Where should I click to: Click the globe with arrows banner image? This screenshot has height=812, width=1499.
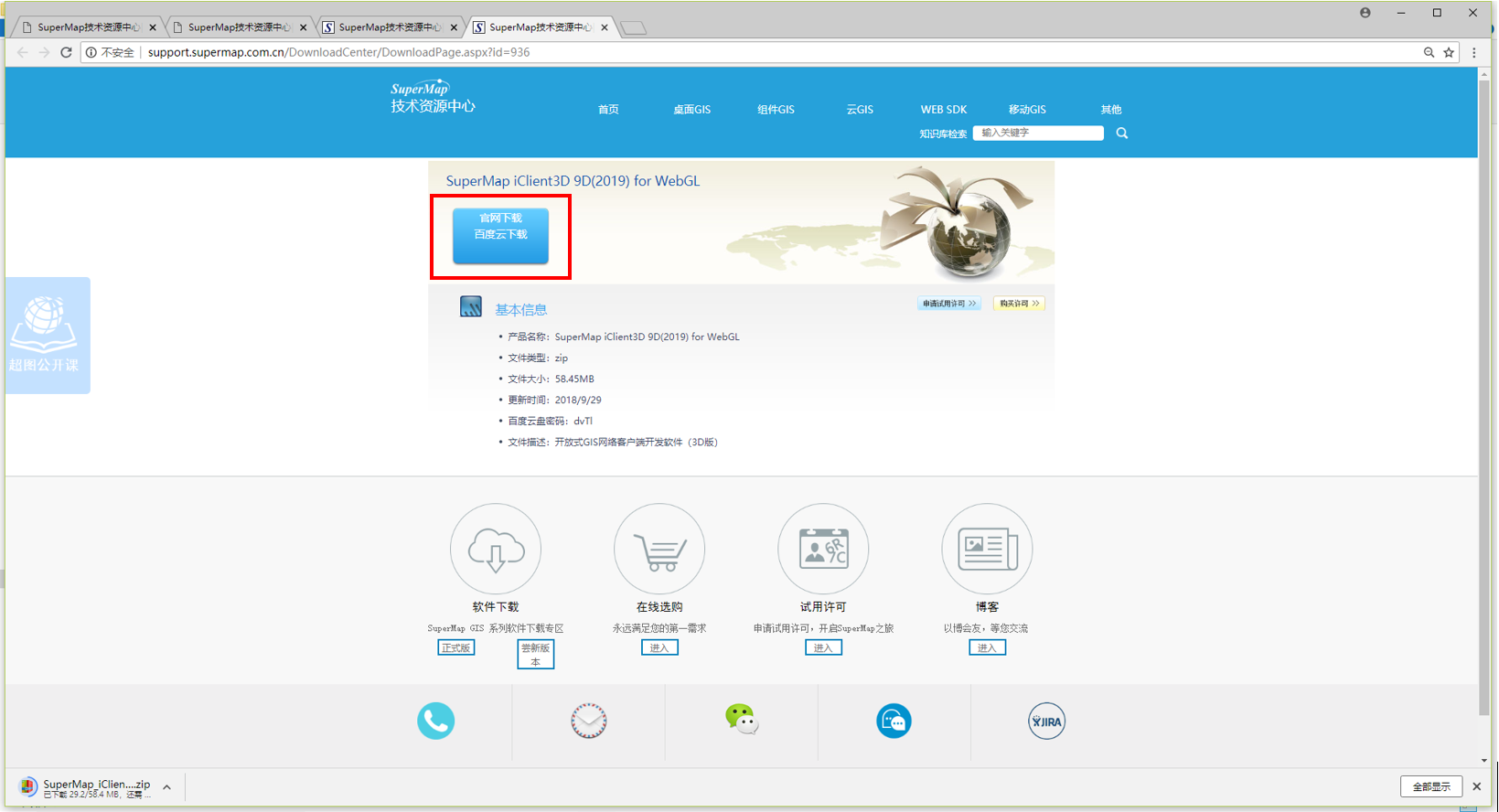(956, 222)
